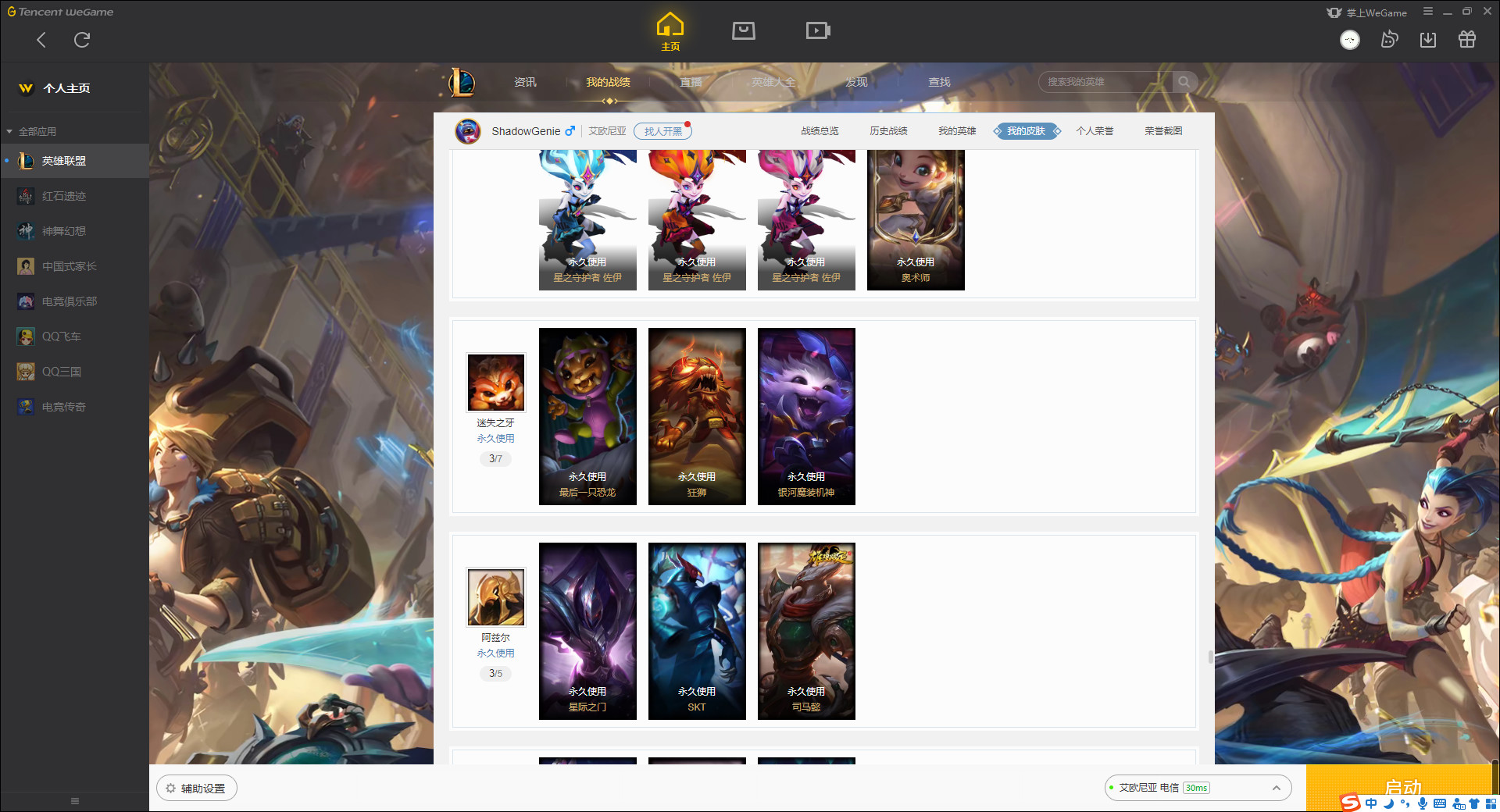
Task: Click 掌上WeGame mobile link
Action: tap(1367, 12)
